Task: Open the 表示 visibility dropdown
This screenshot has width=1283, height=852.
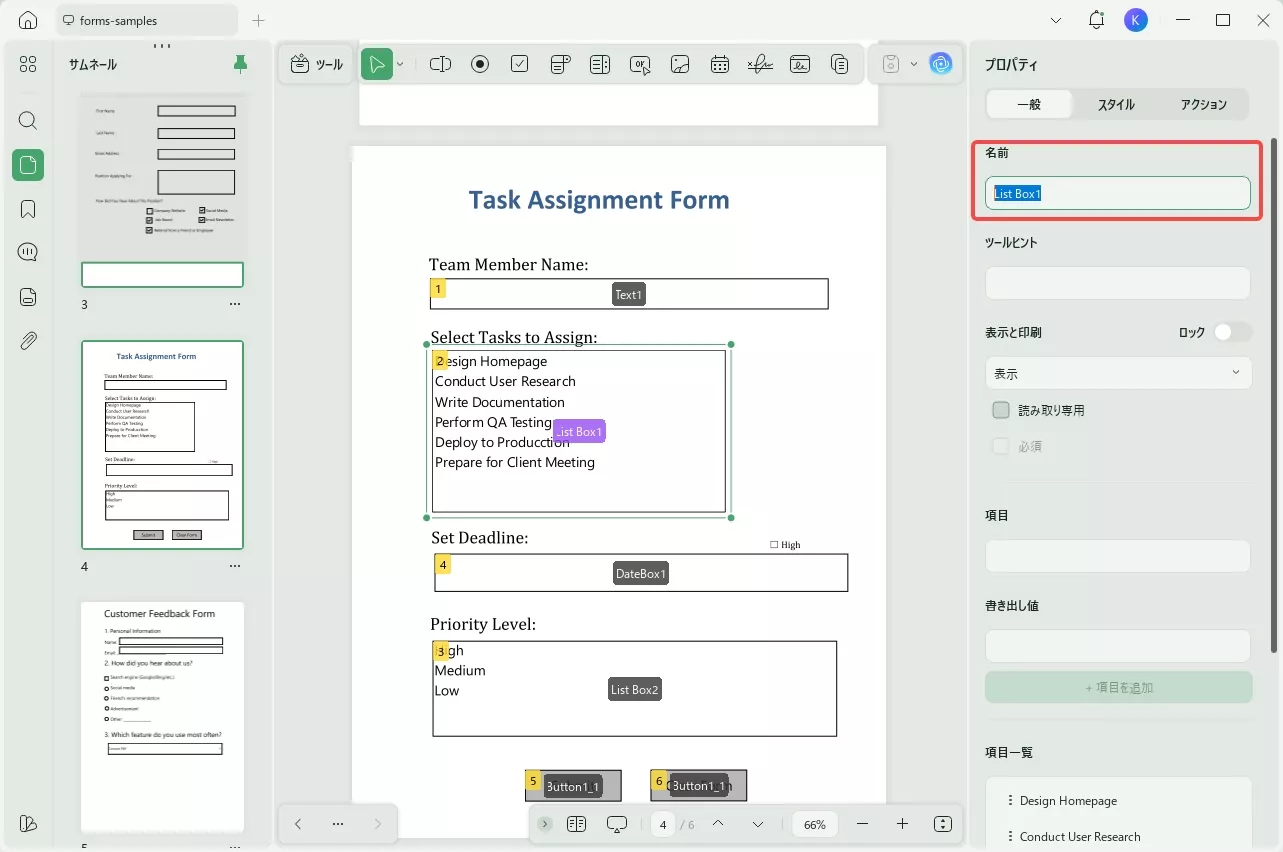Action: click(x=1118, y=373)
